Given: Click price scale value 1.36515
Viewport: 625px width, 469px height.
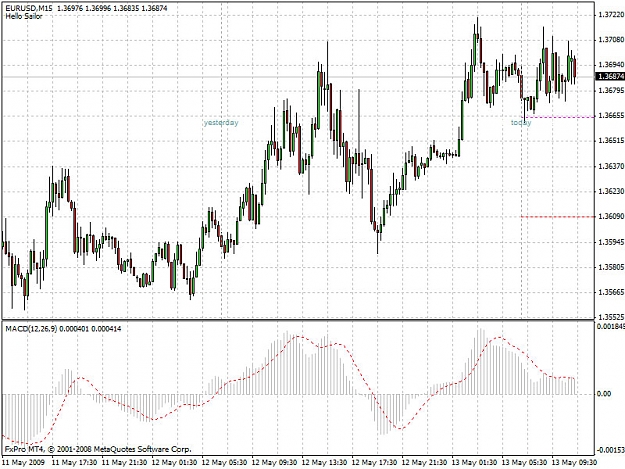Looking at the screenshot, I should tap(611, 141).
